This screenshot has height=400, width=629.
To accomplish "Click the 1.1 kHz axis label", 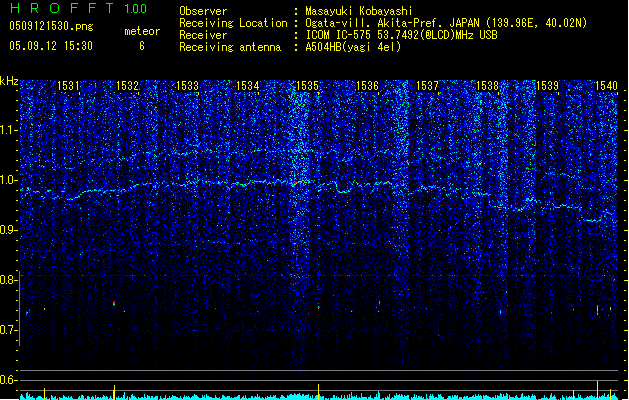I will [x=9, y=130].
